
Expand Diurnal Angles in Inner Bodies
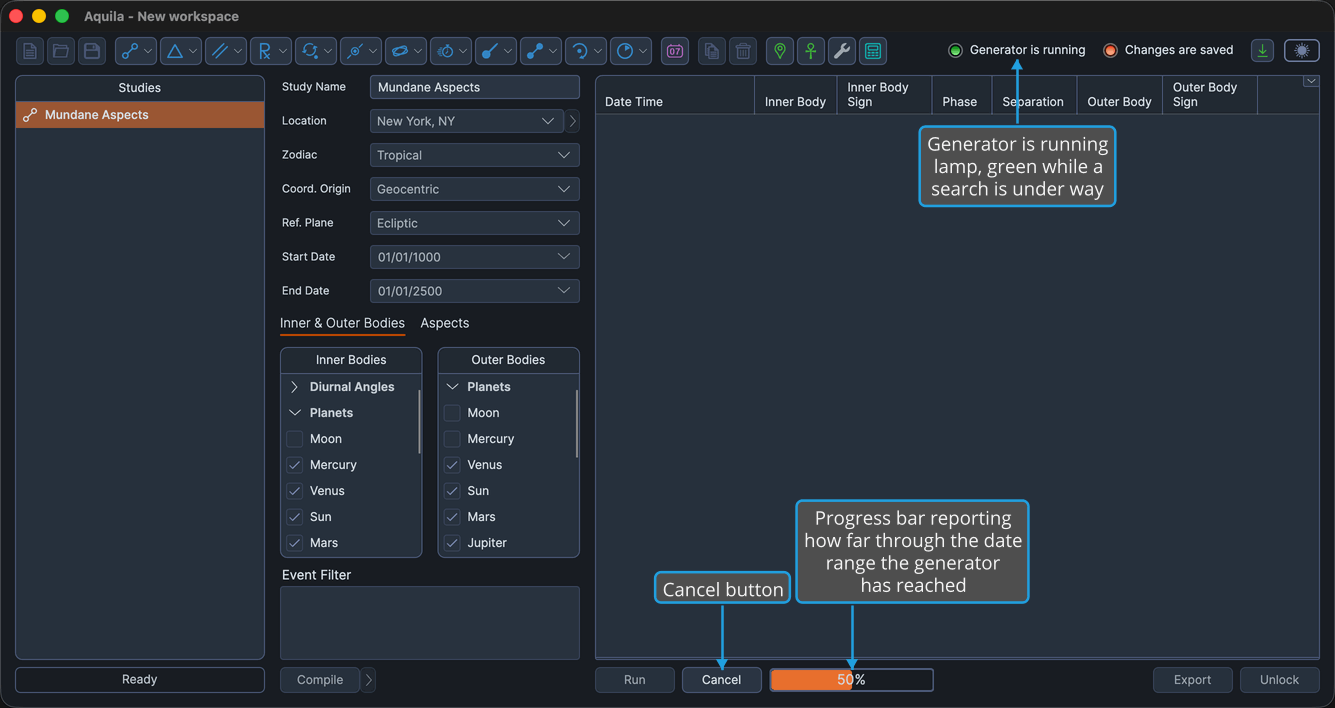[x=295, y=387]
